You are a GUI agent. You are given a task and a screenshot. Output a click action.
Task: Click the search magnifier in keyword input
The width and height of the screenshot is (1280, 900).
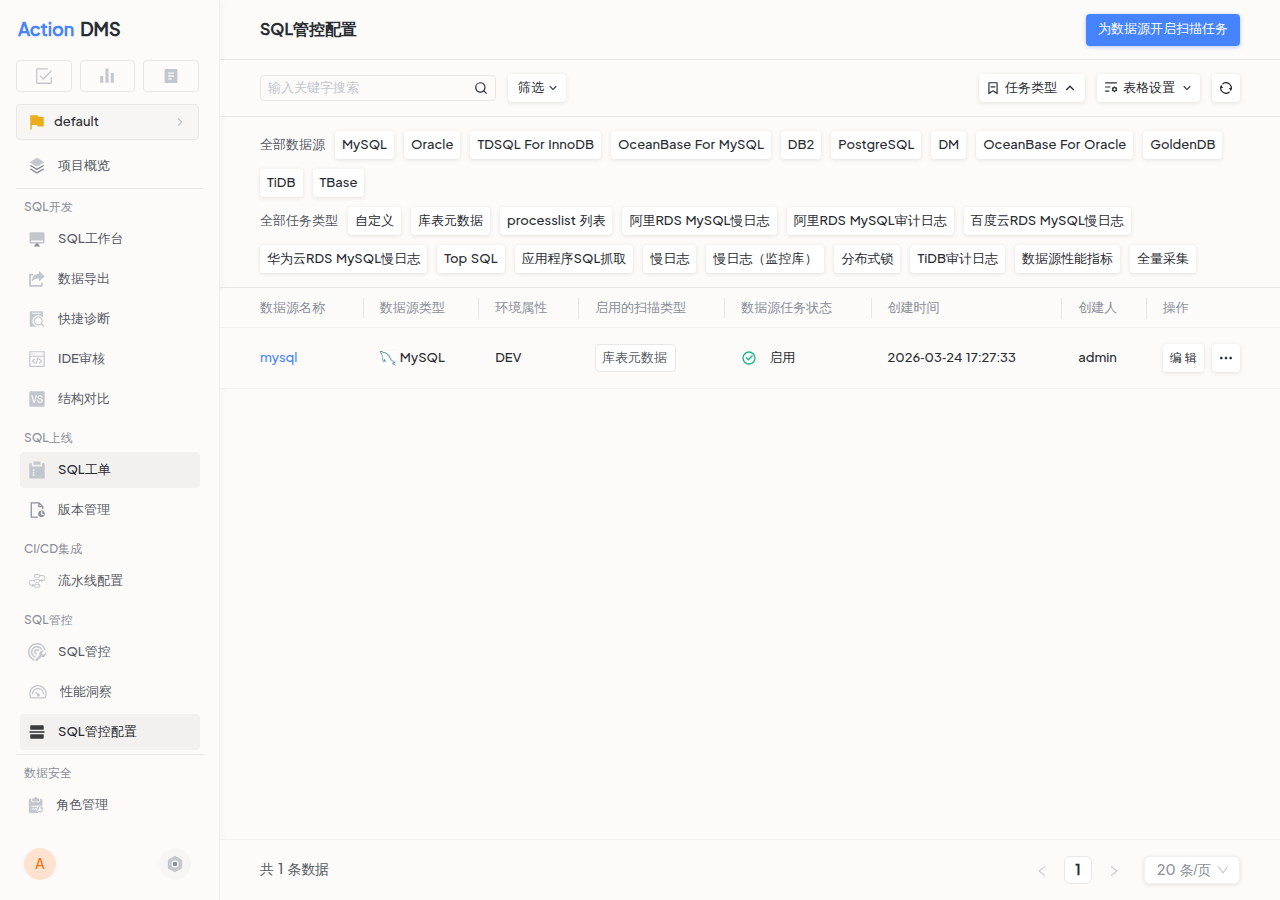(x=481, y=88)
